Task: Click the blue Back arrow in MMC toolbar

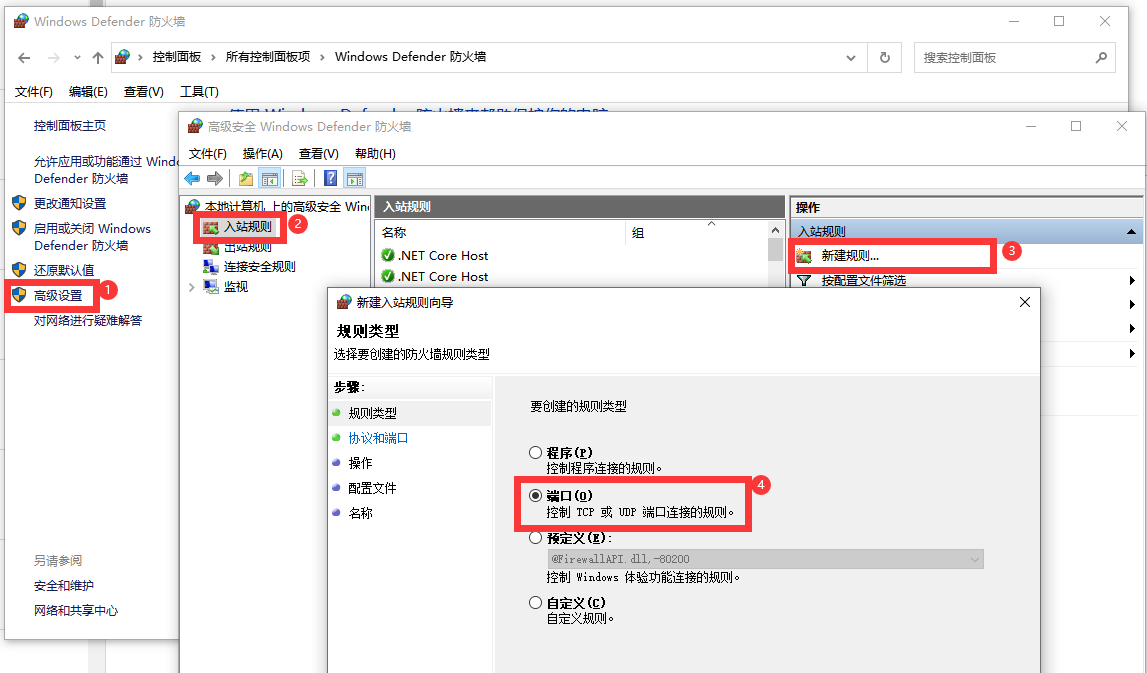Action: click(192, 178)
